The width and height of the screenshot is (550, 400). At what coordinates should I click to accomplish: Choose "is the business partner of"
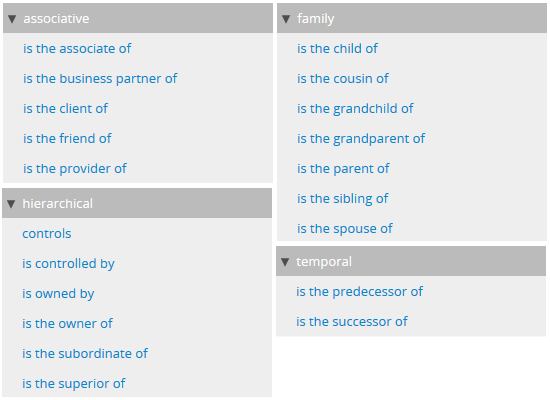point(100,79)
